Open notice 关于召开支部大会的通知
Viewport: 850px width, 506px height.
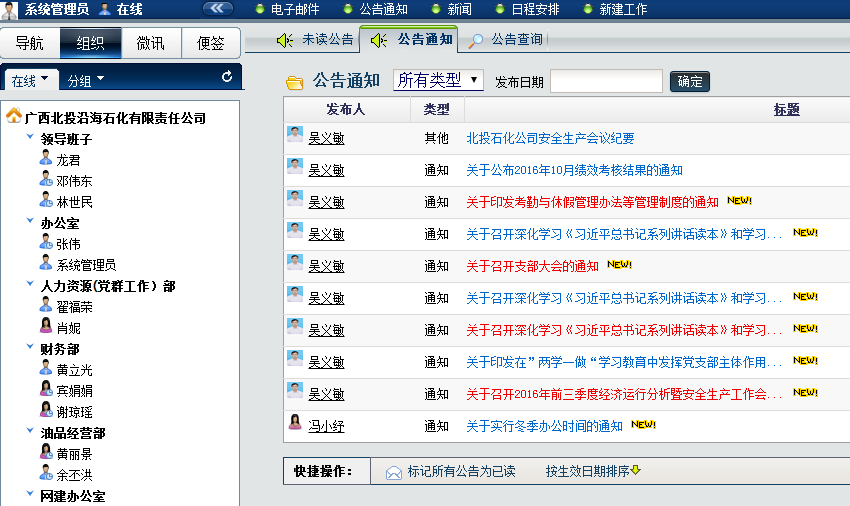[x=532, y=266]
